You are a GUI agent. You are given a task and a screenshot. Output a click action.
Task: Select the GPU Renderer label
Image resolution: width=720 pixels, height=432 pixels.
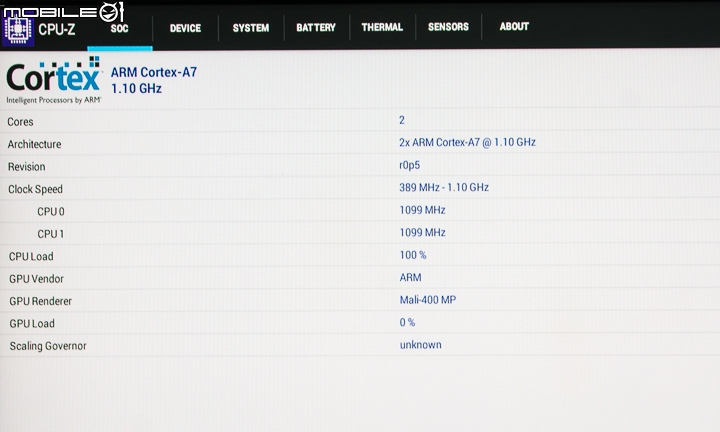coord(40,301)
